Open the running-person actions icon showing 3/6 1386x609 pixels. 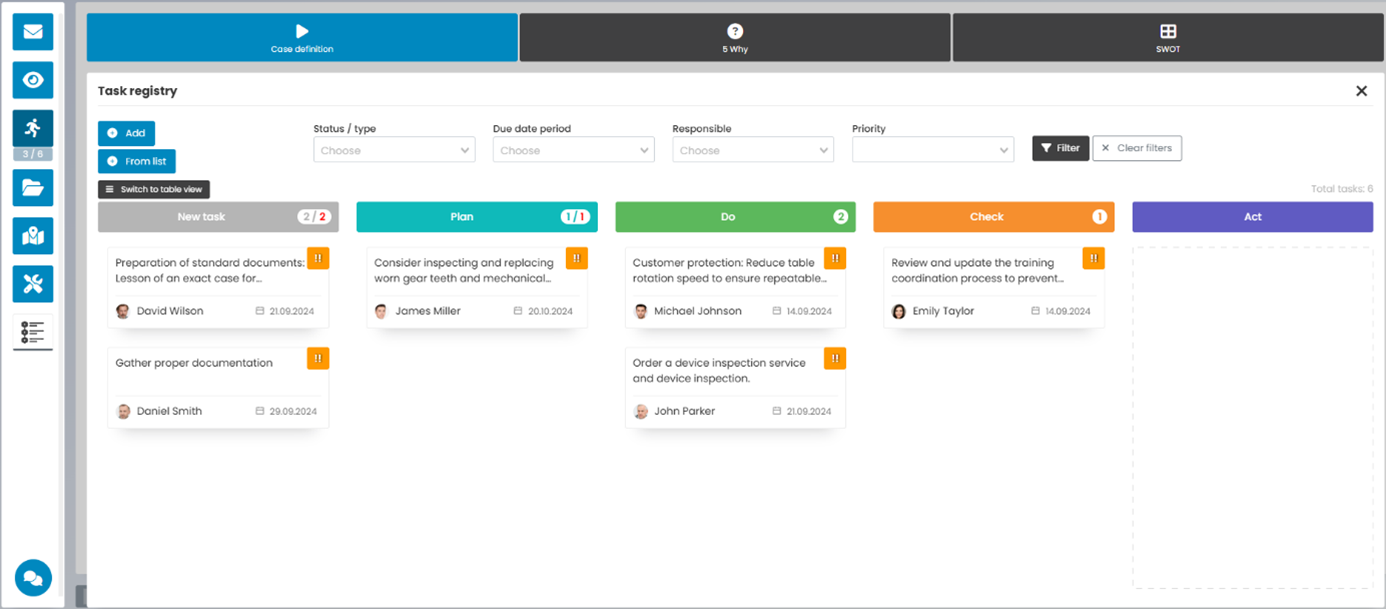[33, 128]
